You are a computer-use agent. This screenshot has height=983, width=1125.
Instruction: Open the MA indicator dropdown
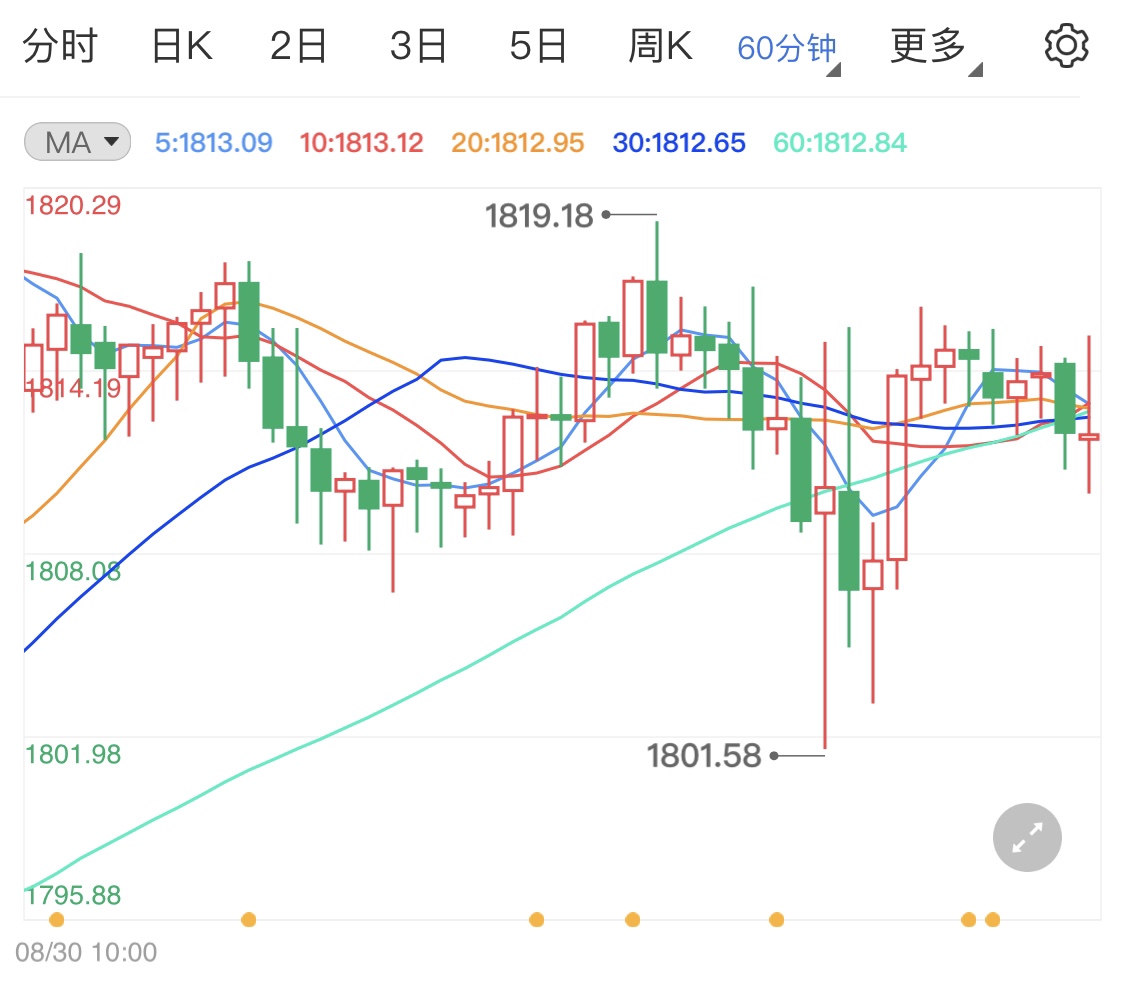77,141
